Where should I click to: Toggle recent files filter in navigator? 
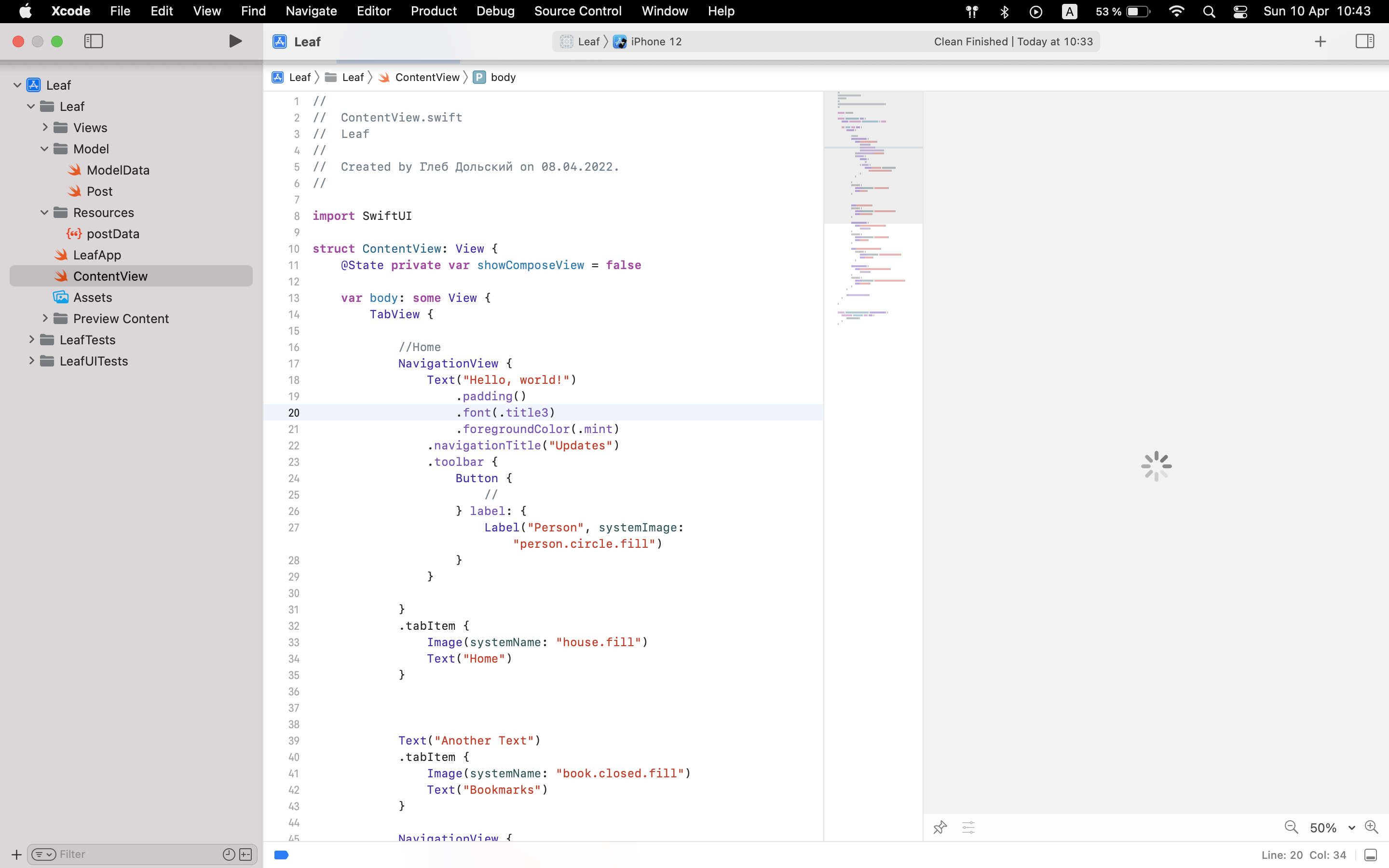click(x=229, y=854)
